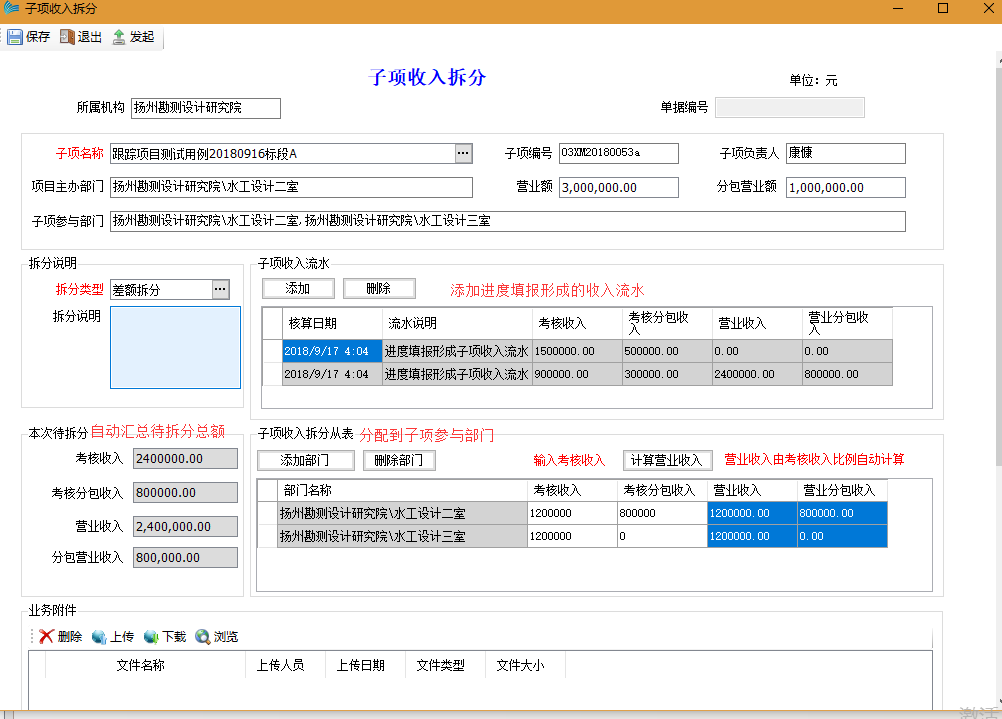
Task: Click the 子项名称 text field
Action: (x=282, y=153)
